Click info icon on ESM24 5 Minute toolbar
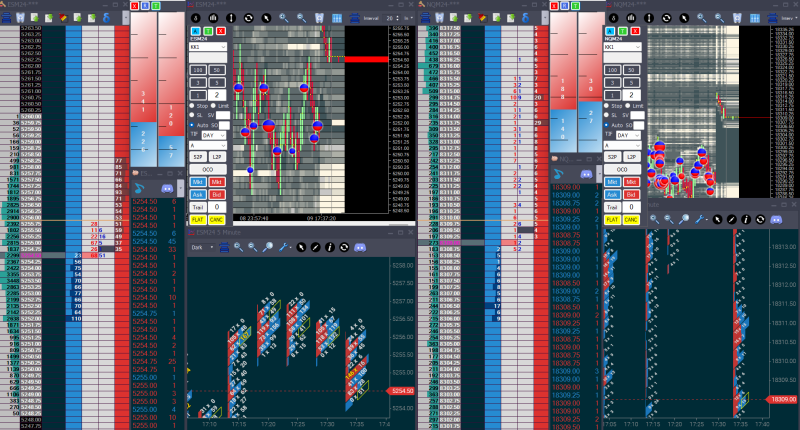800x430 pixels. point(330,246)
